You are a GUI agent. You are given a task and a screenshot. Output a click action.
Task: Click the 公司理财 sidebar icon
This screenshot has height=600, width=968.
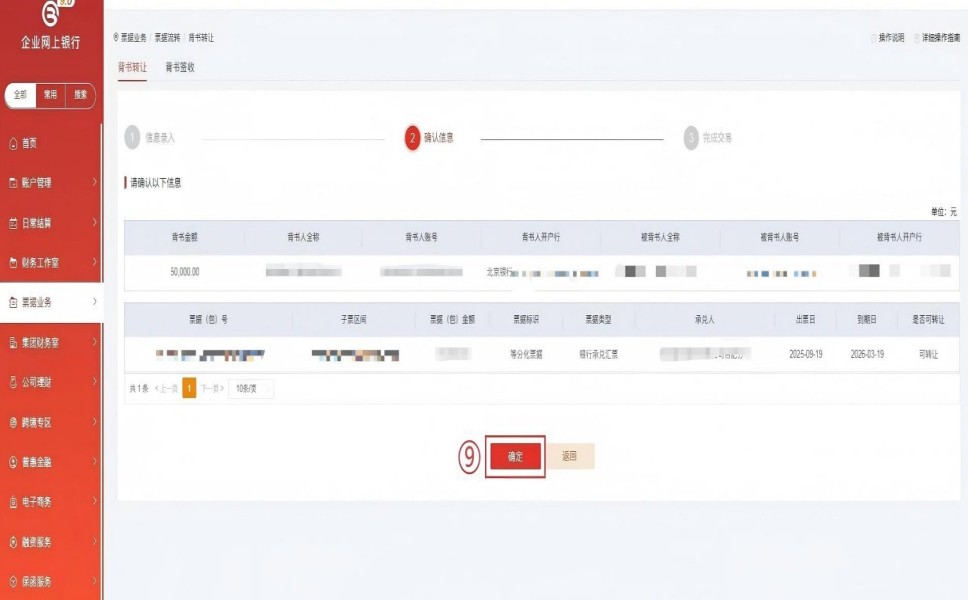pos(13,383)
